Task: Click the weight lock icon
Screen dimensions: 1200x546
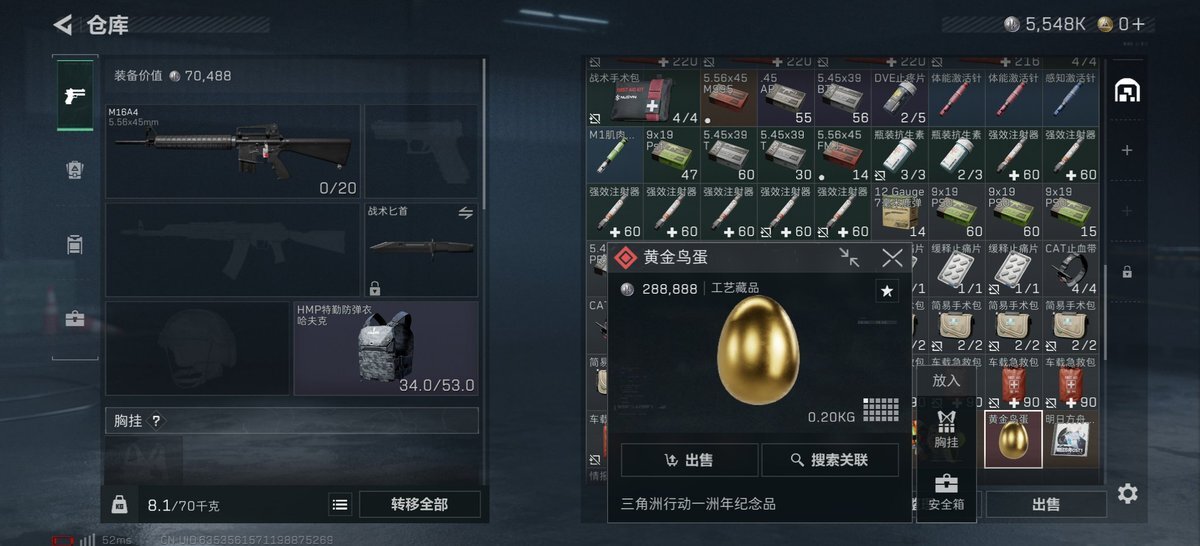Action: pyautogui.click(x=119, y=505)
